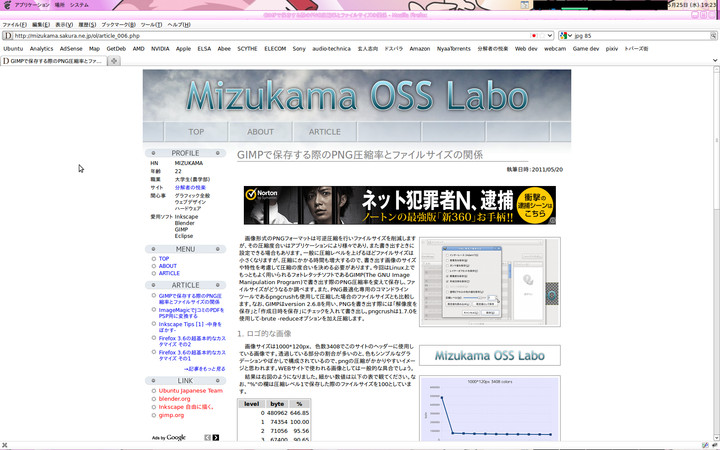
Task: Open the Game dev bookmark folder
Action: point(586,49)
